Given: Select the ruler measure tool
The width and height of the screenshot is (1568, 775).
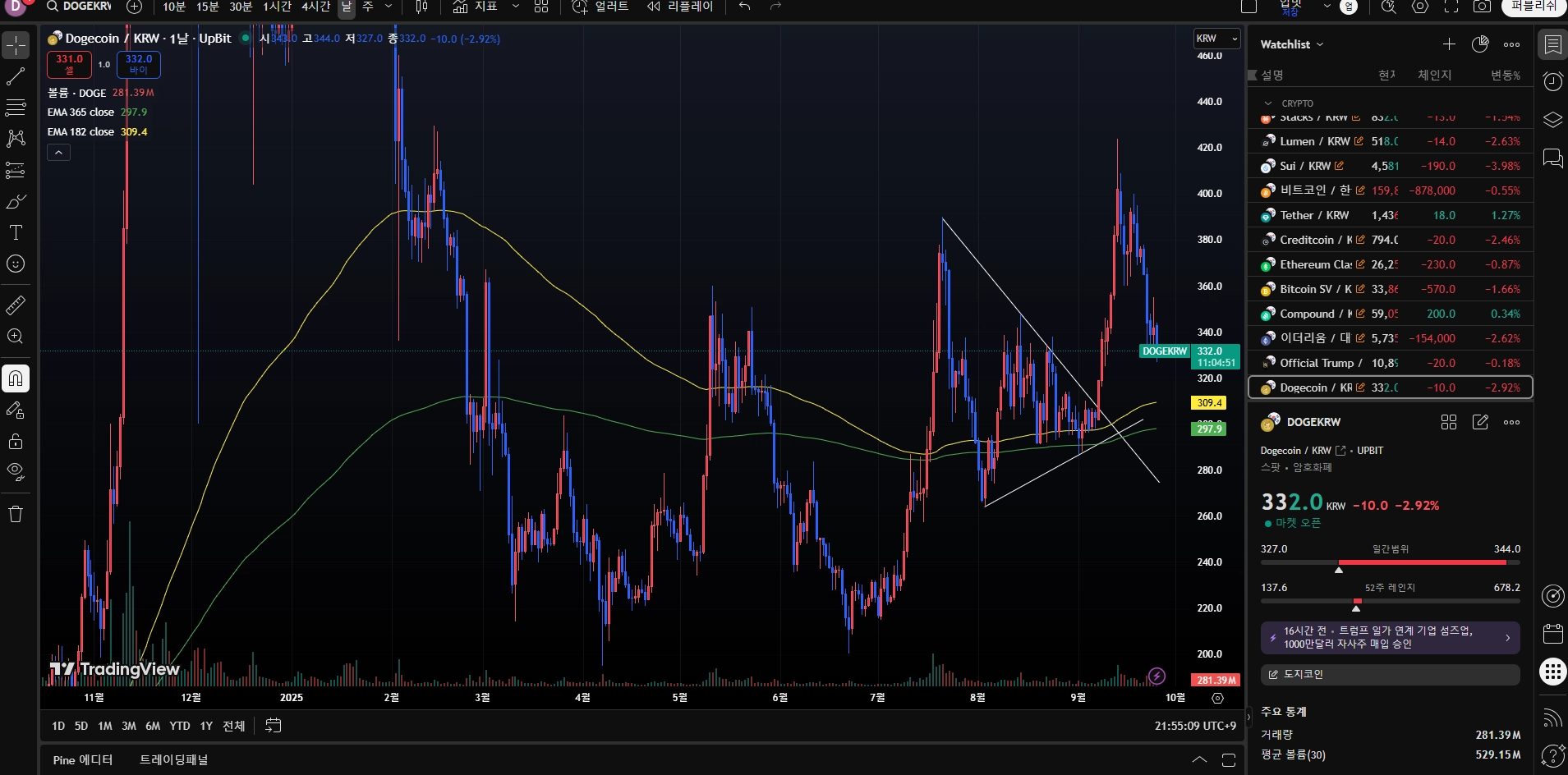Looking at the screenshot, I should click(x=16, y=305).
